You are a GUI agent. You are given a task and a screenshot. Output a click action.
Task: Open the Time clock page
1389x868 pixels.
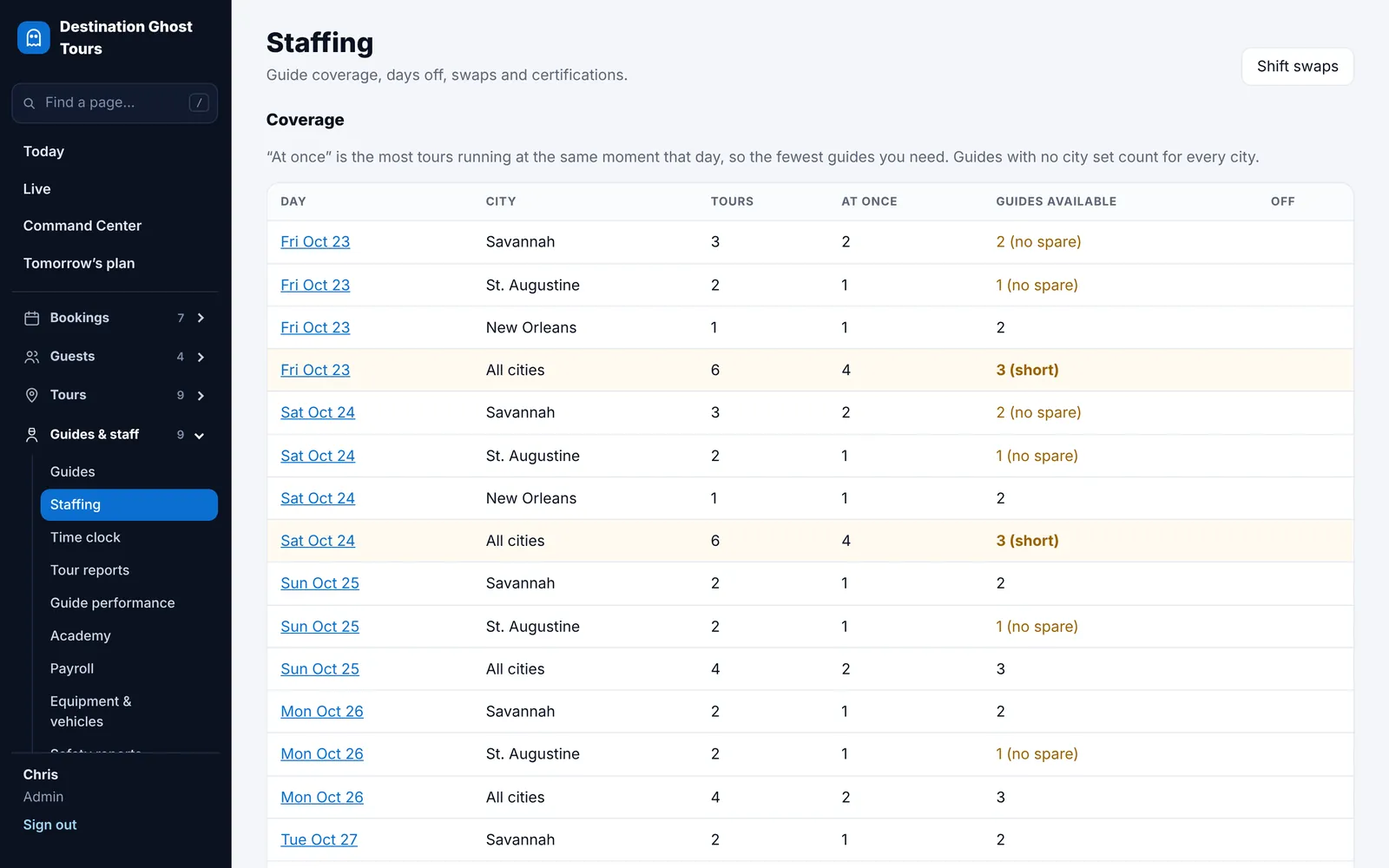[x=85, y=537]
